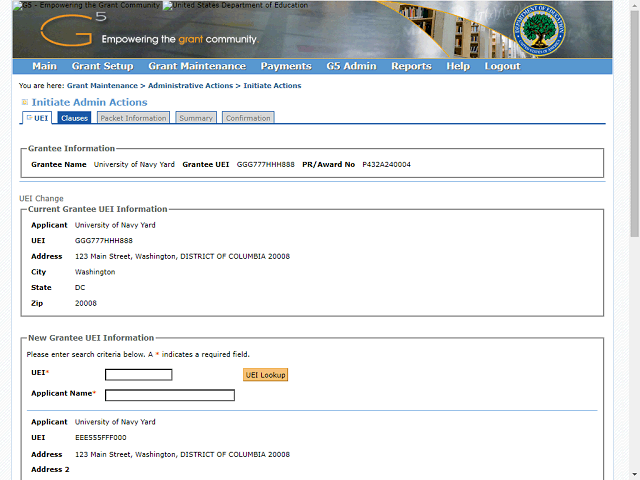This screenshot has width=640, height=480.
Task: Click the current Zip value 20008
Action: click(x=86, y=303)
